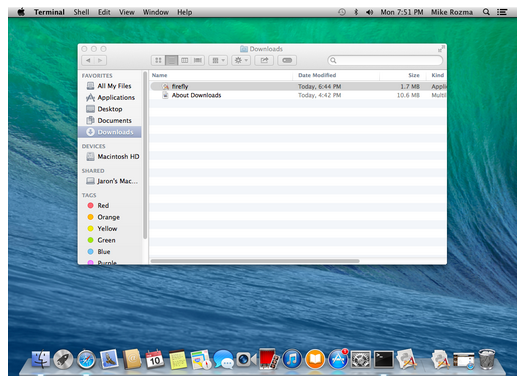The image size is (526, 380).
Task: Go forward in Finder history
Action: coord(100,60)
